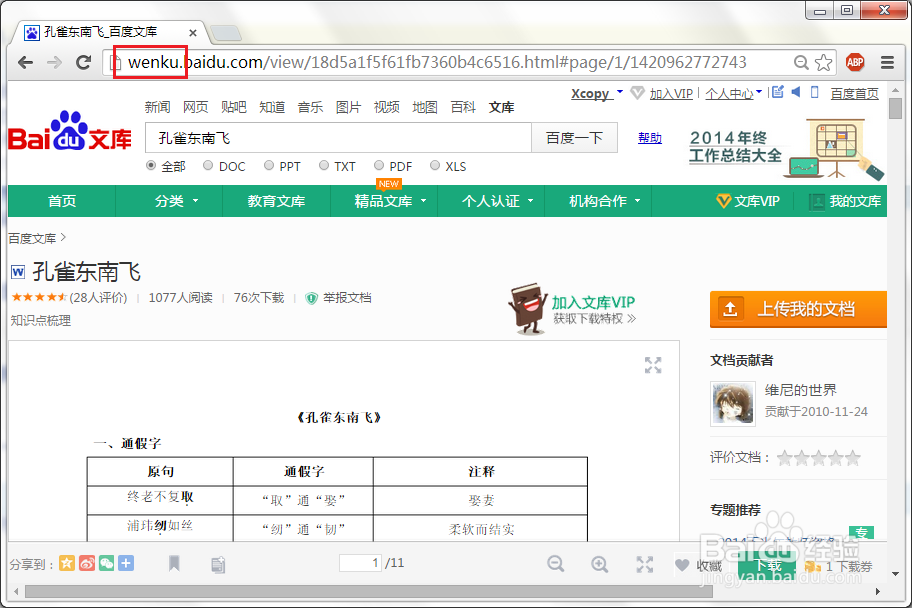The height and width of the screenshot is (608, 912).
Task: Open the Chrome hamburger menu
Action: (x=887, y=62)
